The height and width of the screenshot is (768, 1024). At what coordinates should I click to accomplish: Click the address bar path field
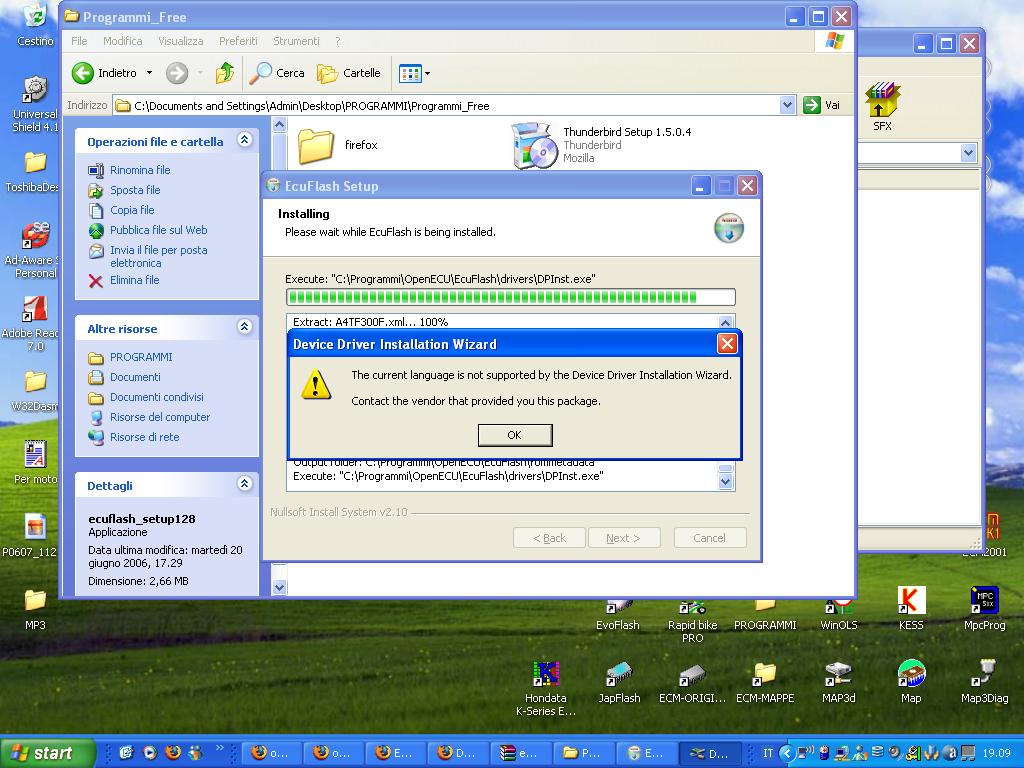pos(447,105)
